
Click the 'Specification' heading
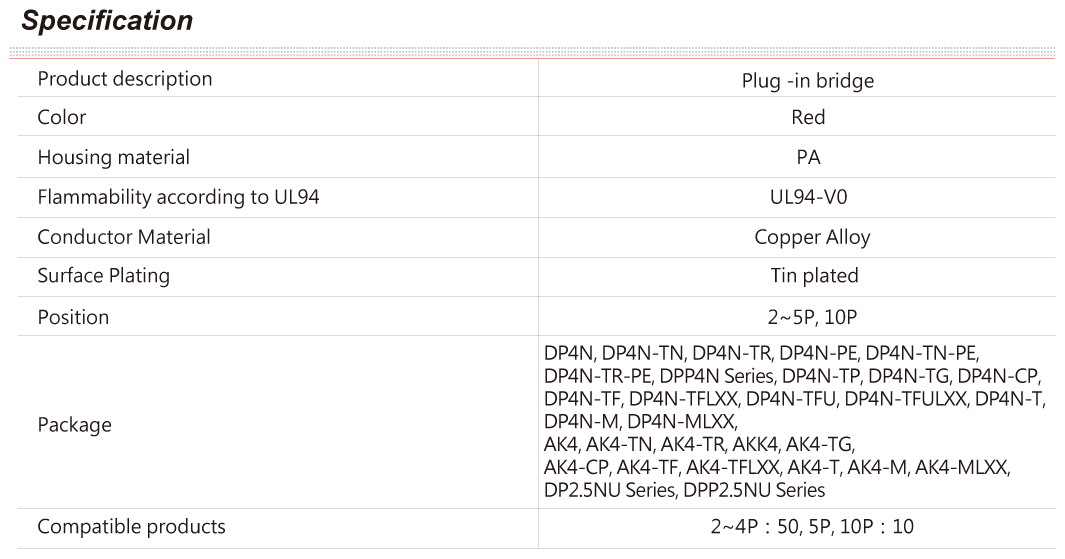(x=107, y=21)
